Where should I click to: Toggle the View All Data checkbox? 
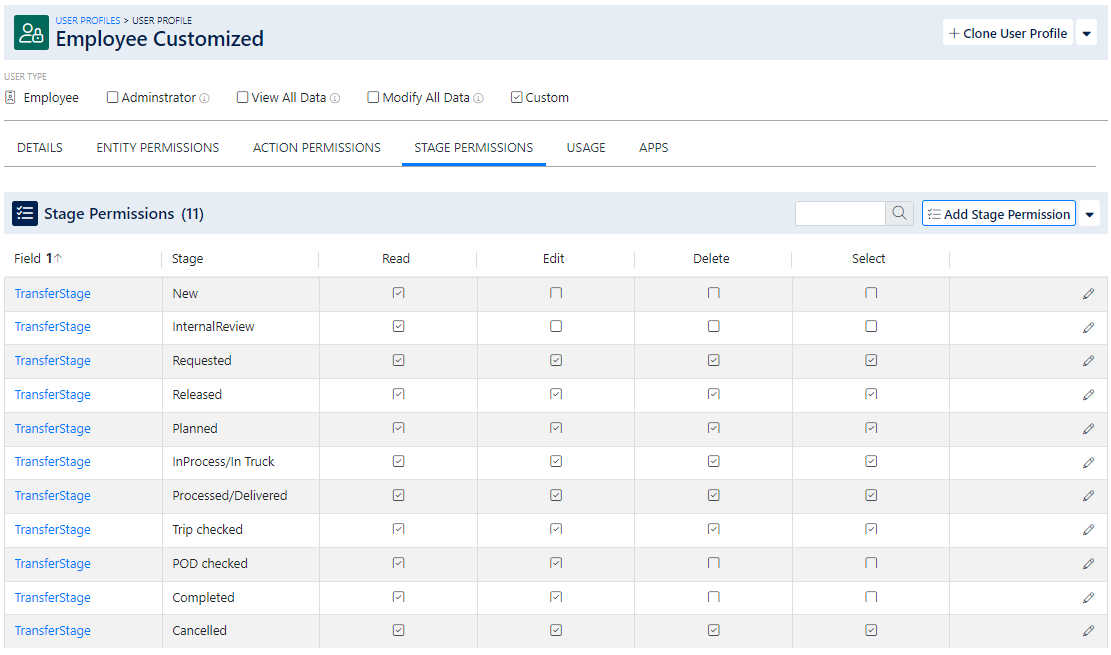click(x=242, y=97)
